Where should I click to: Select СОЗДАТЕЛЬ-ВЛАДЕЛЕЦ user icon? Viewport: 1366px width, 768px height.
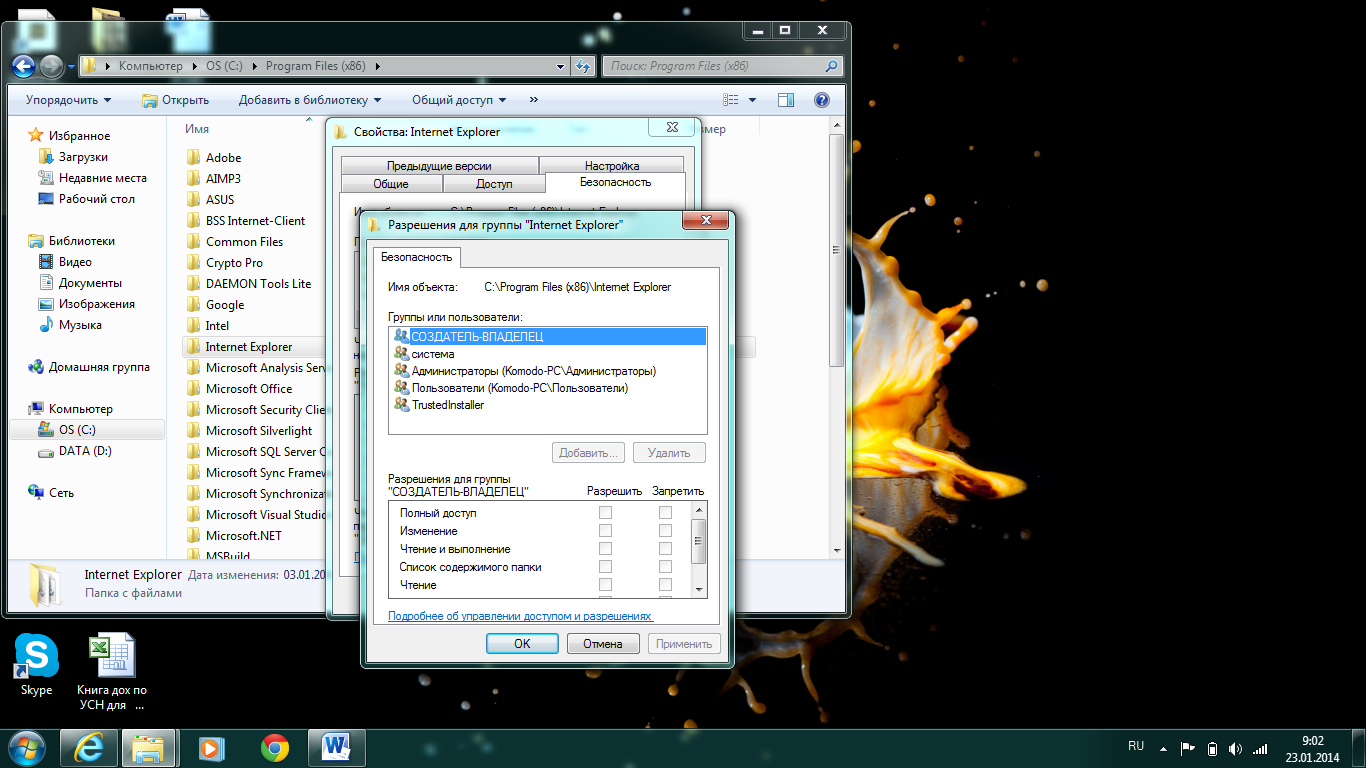pos(401,336)
